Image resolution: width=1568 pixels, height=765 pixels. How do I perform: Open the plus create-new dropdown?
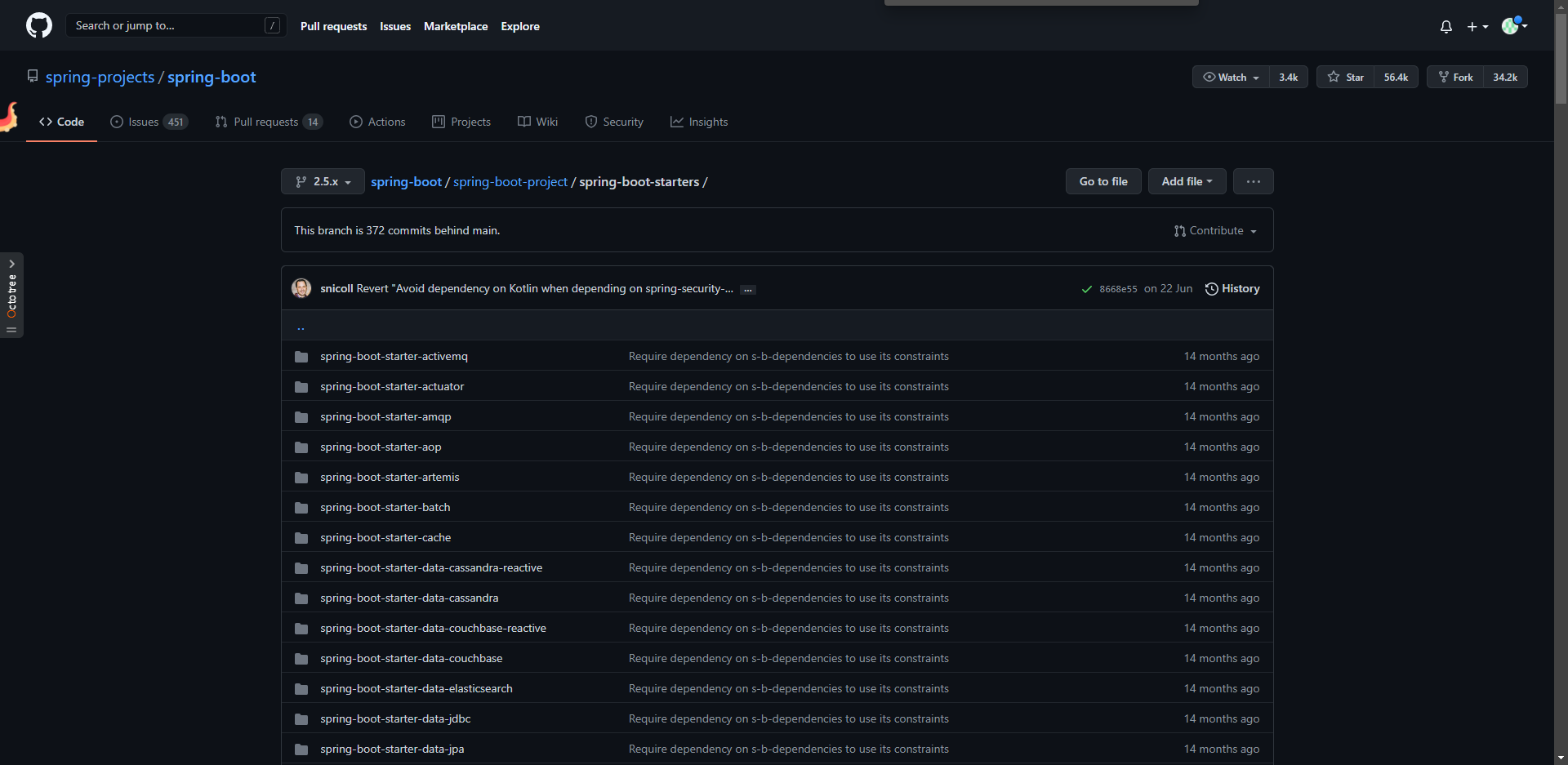pyautogui.click(x=1477, y=26)
